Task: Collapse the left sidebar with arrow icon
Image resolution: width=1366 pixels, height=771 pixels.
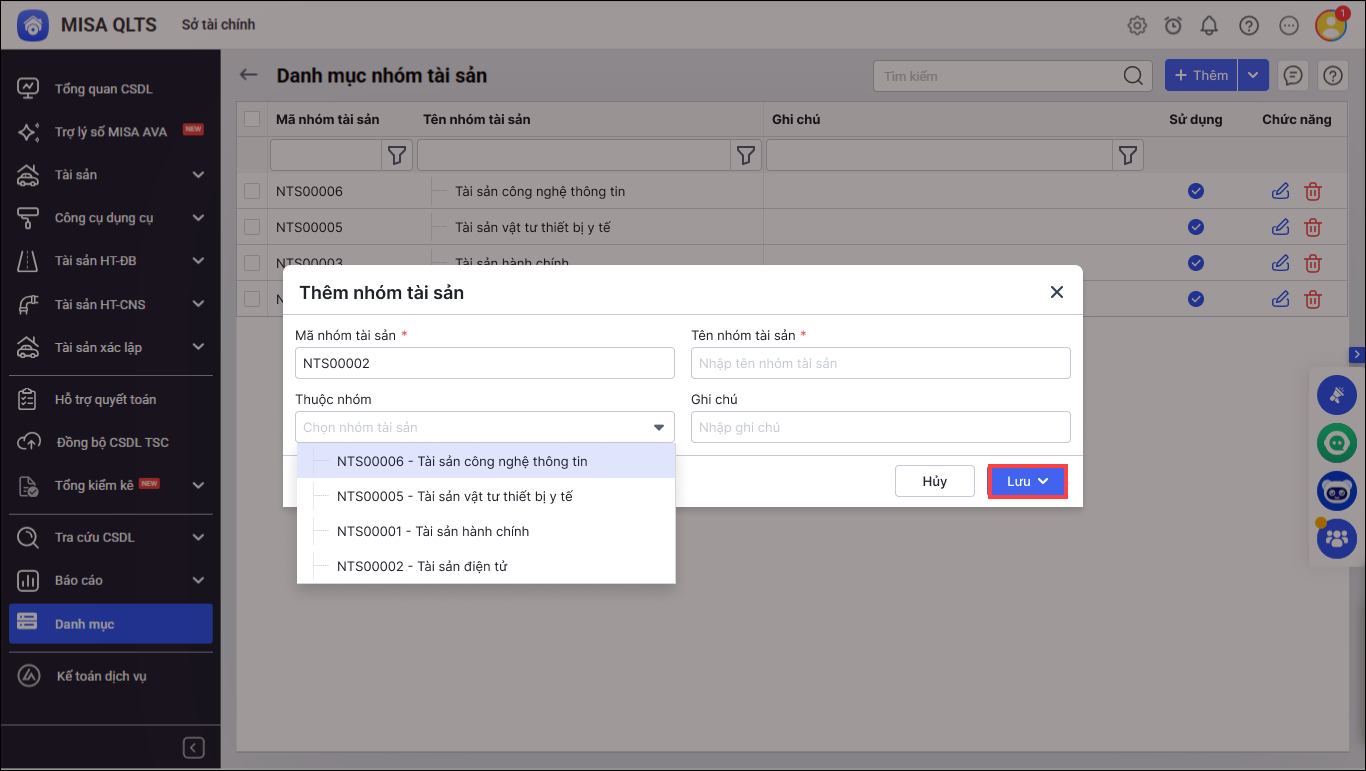Action: [x=194, y=748]
